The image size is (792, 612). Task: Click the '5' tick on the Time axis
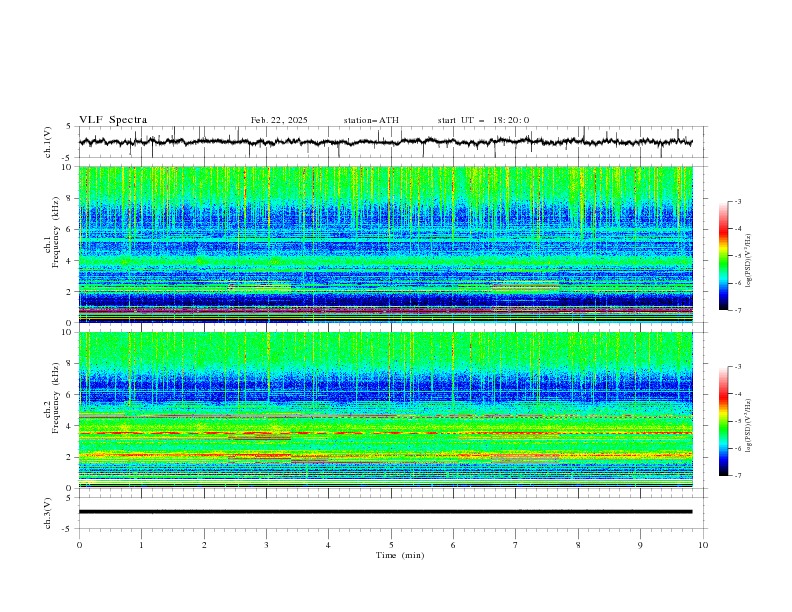tap(391, 545)
